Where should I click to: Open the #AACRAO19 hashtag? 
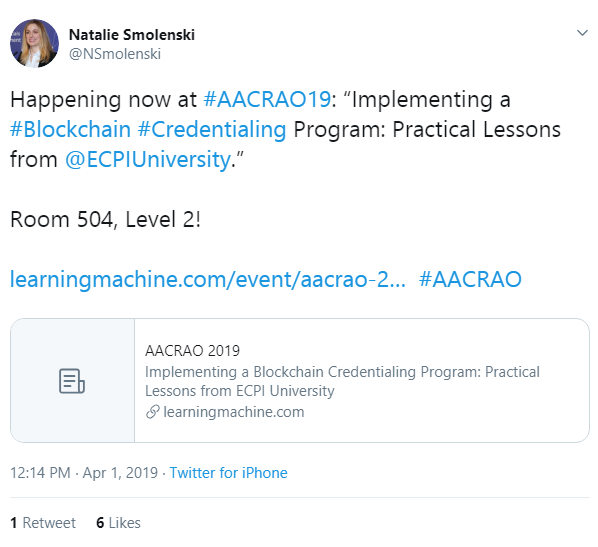(x=267, y=100)
